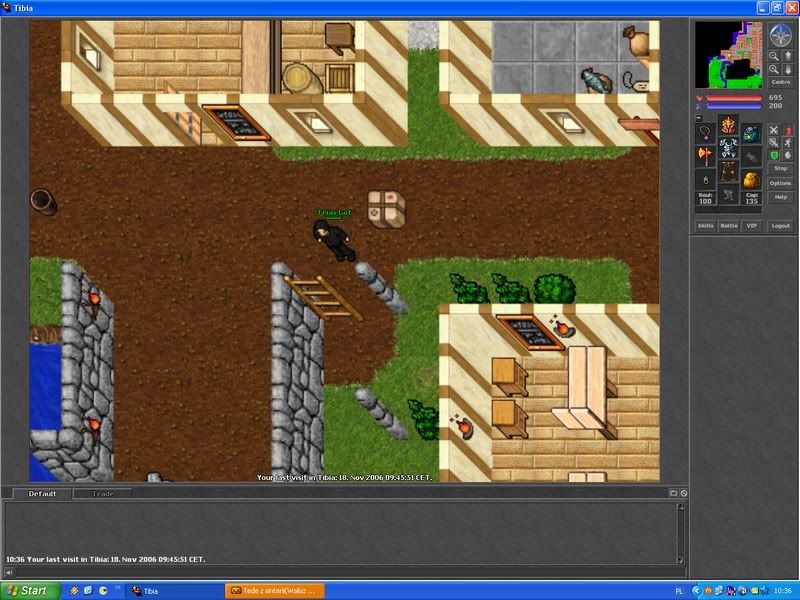Click the taskbar clock showing 10:36
This screenshot has width=800, height=600.
pyautogui.click(x=783, y=591)
